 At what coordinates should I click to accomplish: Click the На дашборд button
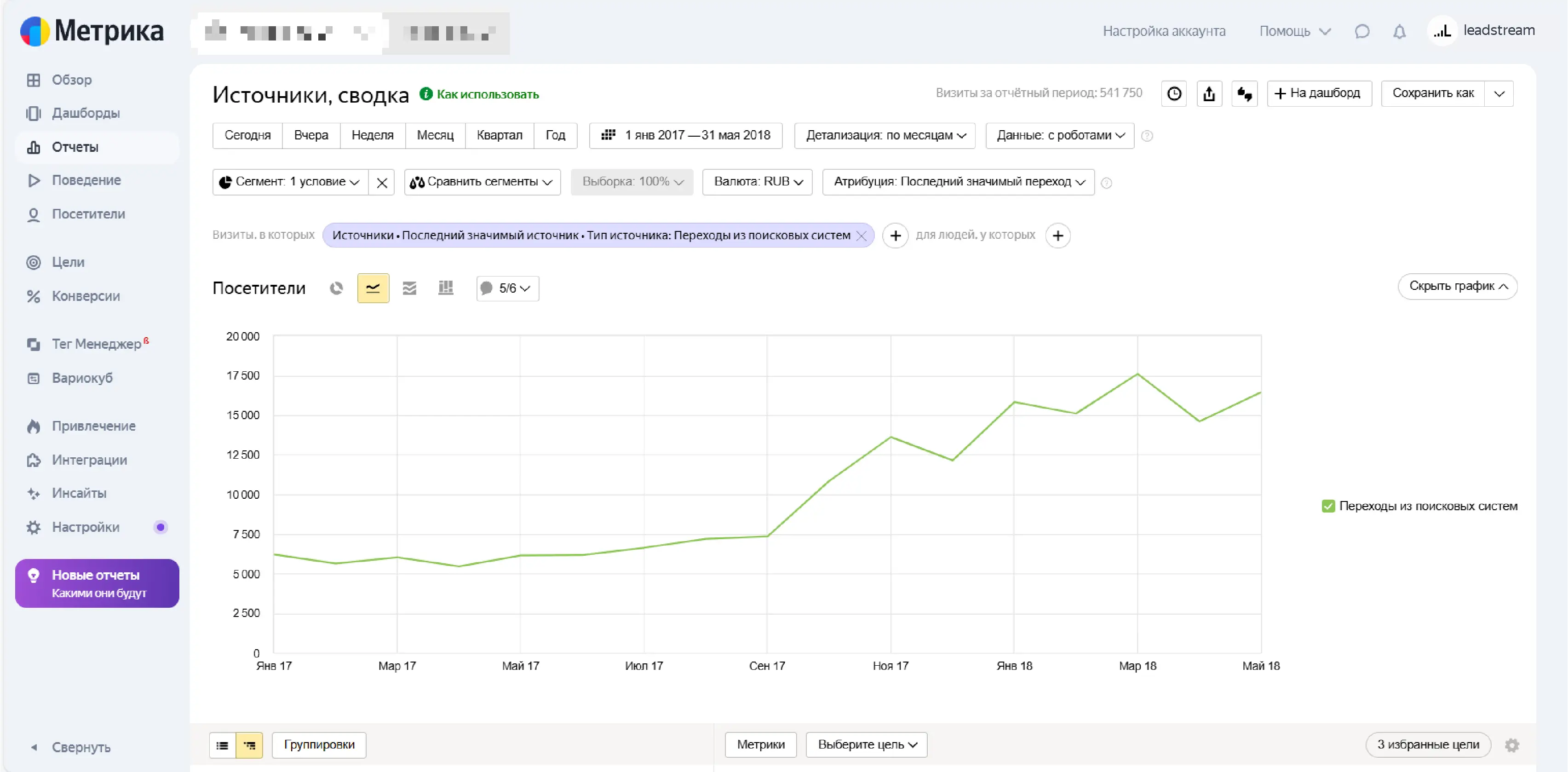(x=1318, y=94)
